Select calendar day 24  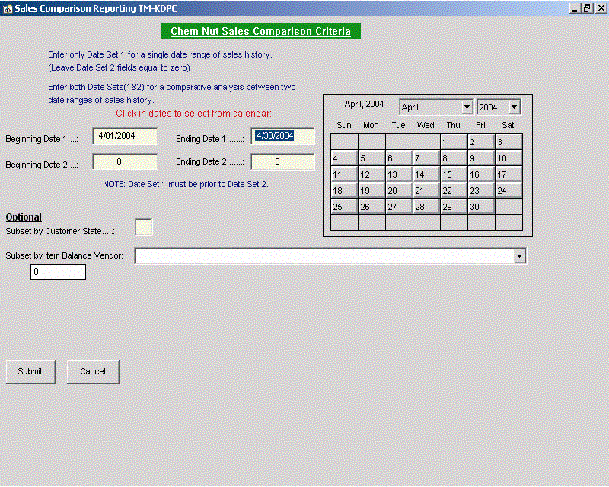point(509,190)
